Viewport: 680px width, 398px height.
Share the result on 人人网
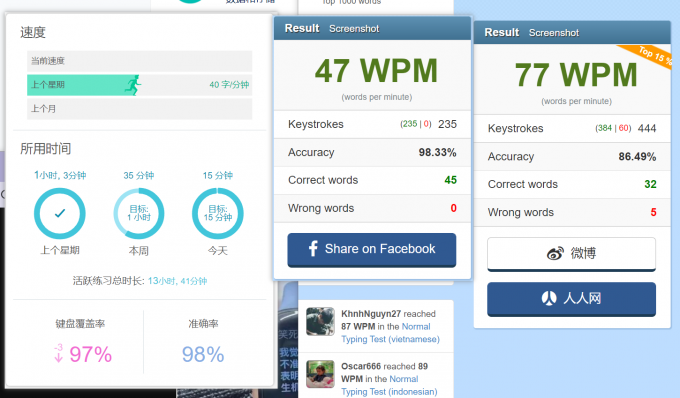(x=572, y=299)
